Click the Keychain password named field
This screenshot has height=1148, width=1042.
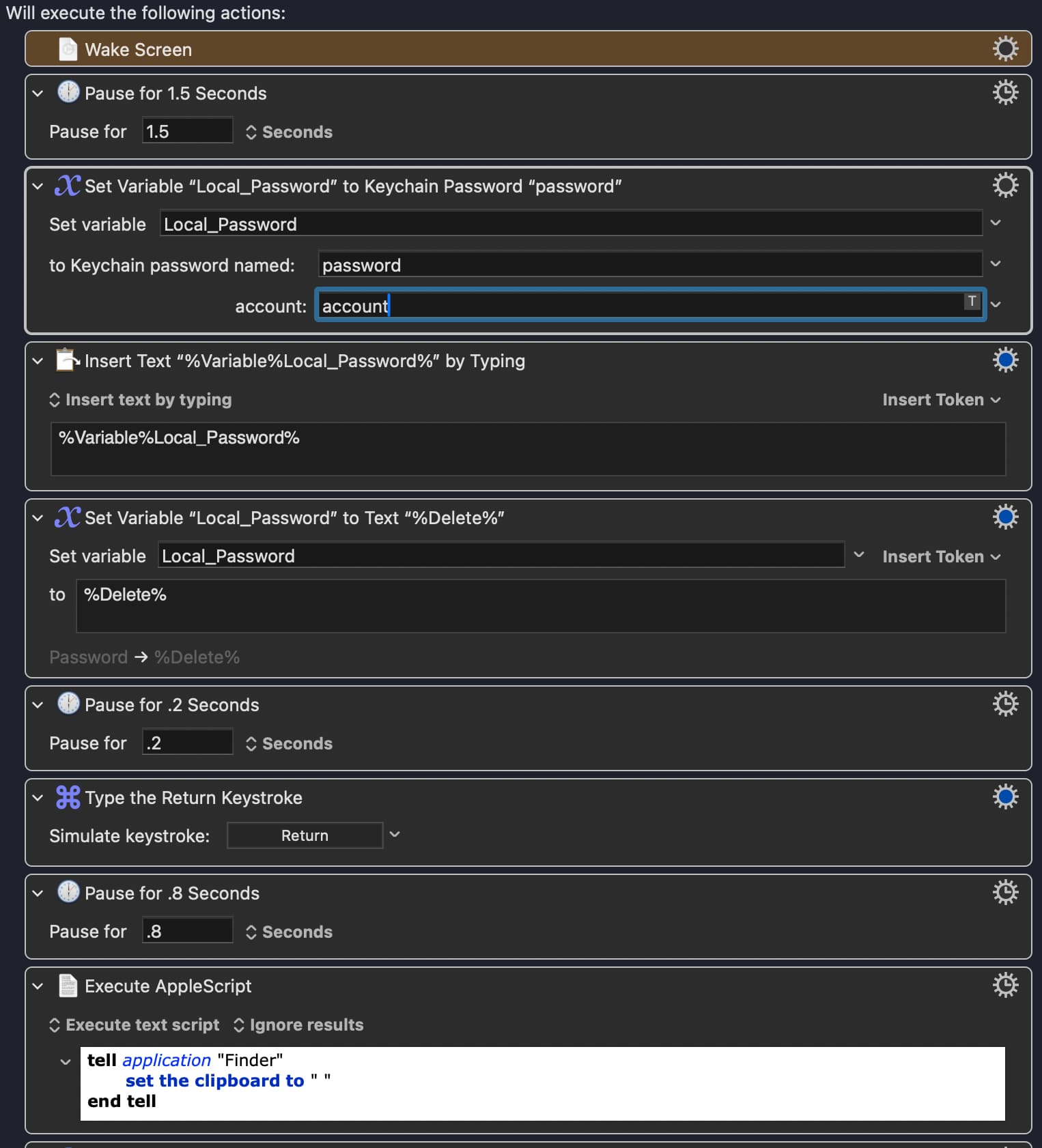(649, 265)
